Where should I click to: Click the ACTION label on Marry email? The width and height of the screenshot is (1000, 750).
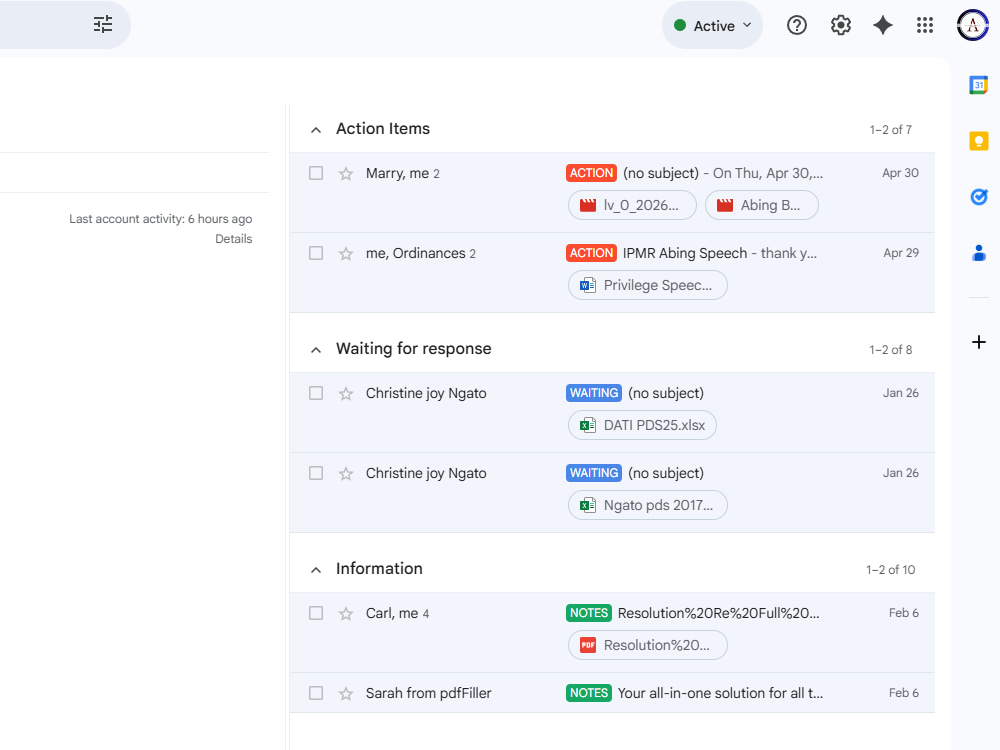[591, 173]
